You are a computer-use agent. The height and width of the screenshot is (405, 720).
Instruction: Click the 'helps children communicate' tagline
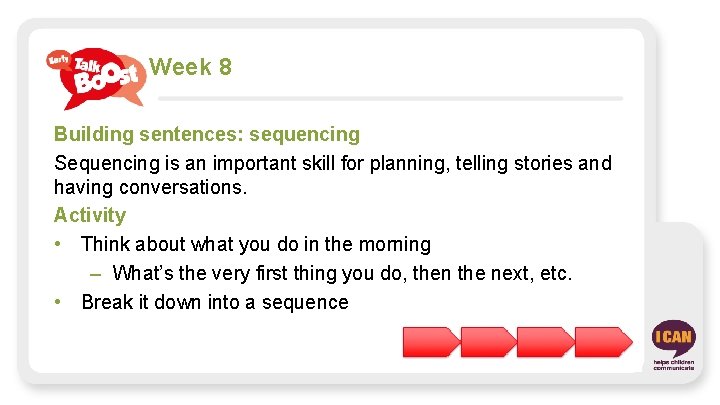673,365
